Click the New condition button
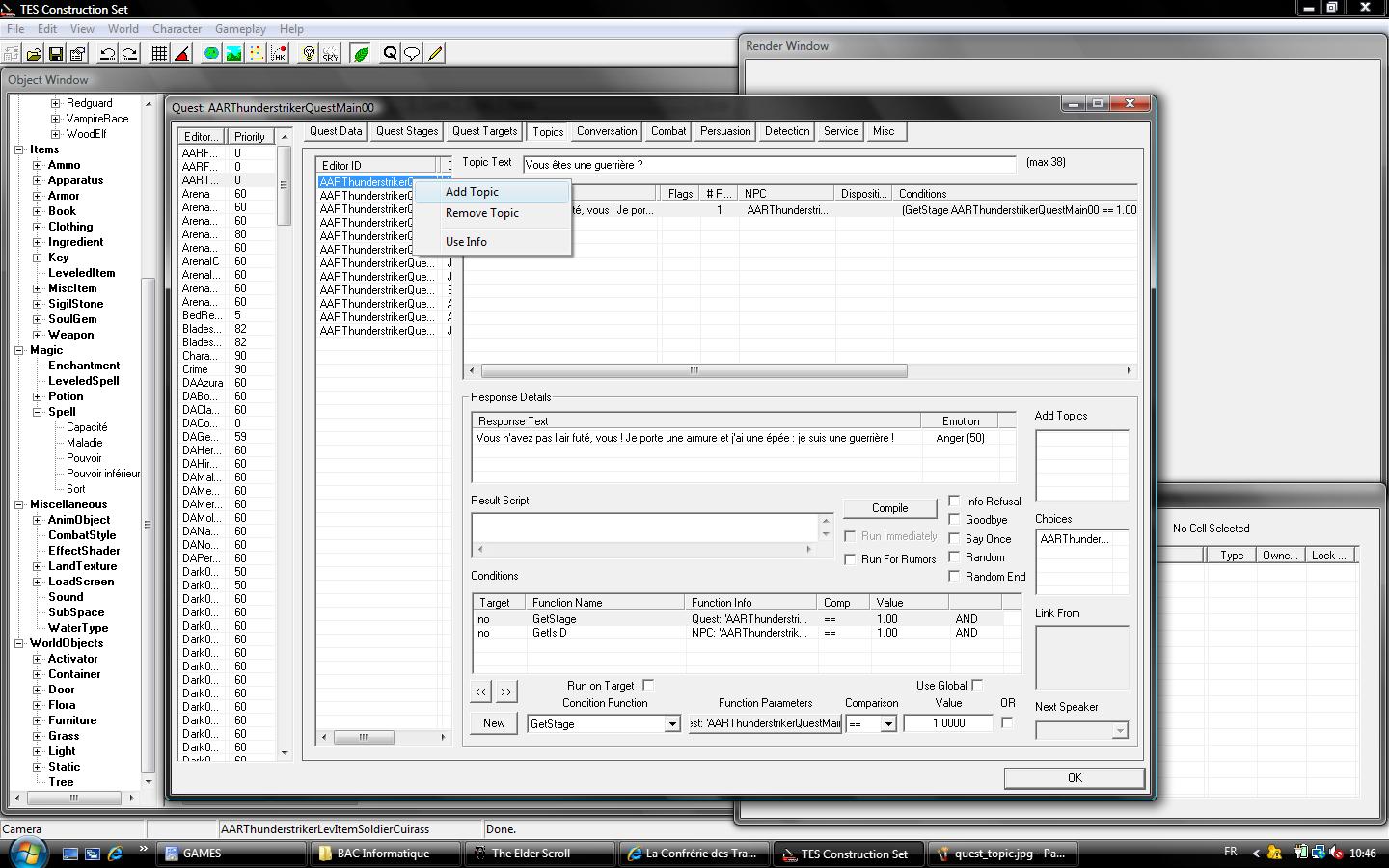Image resolution: width=1389 pixels, height=868 pixels. pyautogui.click(x=494, y=723)
